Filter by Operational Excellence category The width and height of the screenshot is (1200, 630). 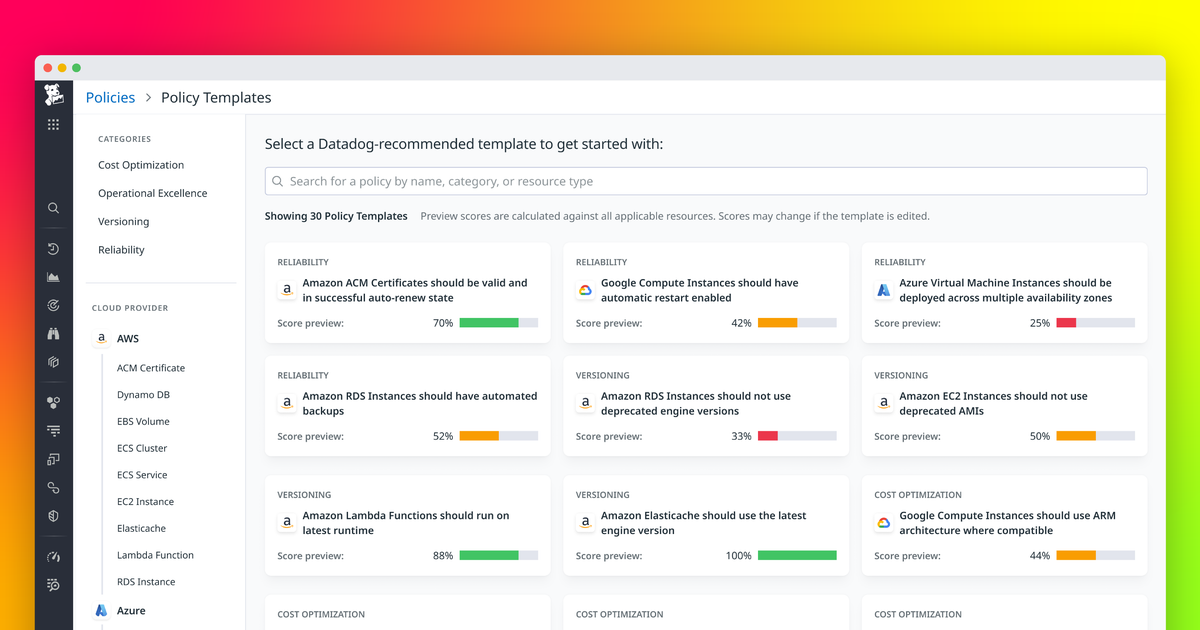(x=153, y=193)
